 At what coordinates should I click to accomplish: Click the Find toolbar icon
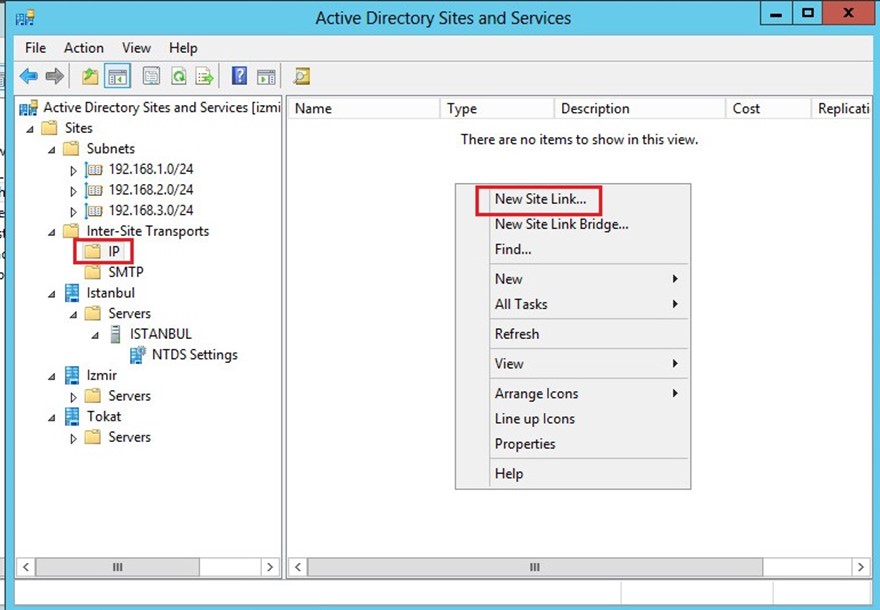pos(301,76)
